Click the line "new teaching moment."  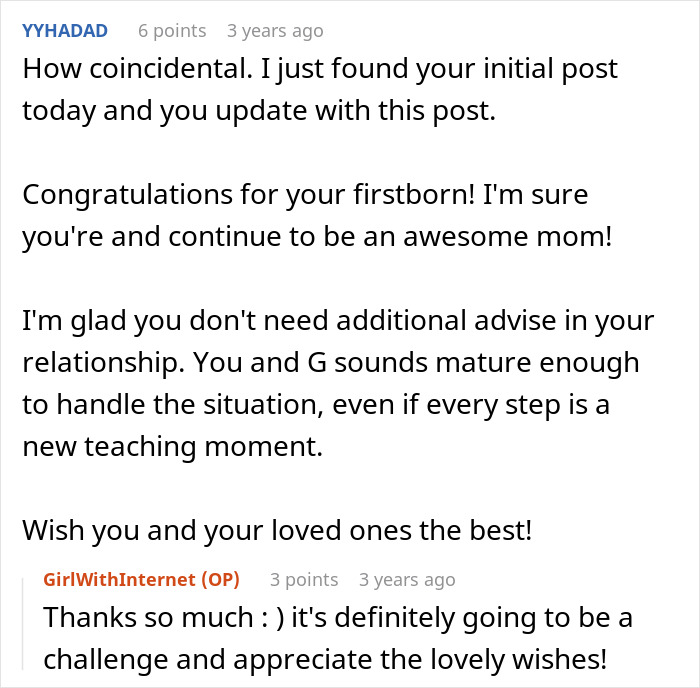coord(172,446)
